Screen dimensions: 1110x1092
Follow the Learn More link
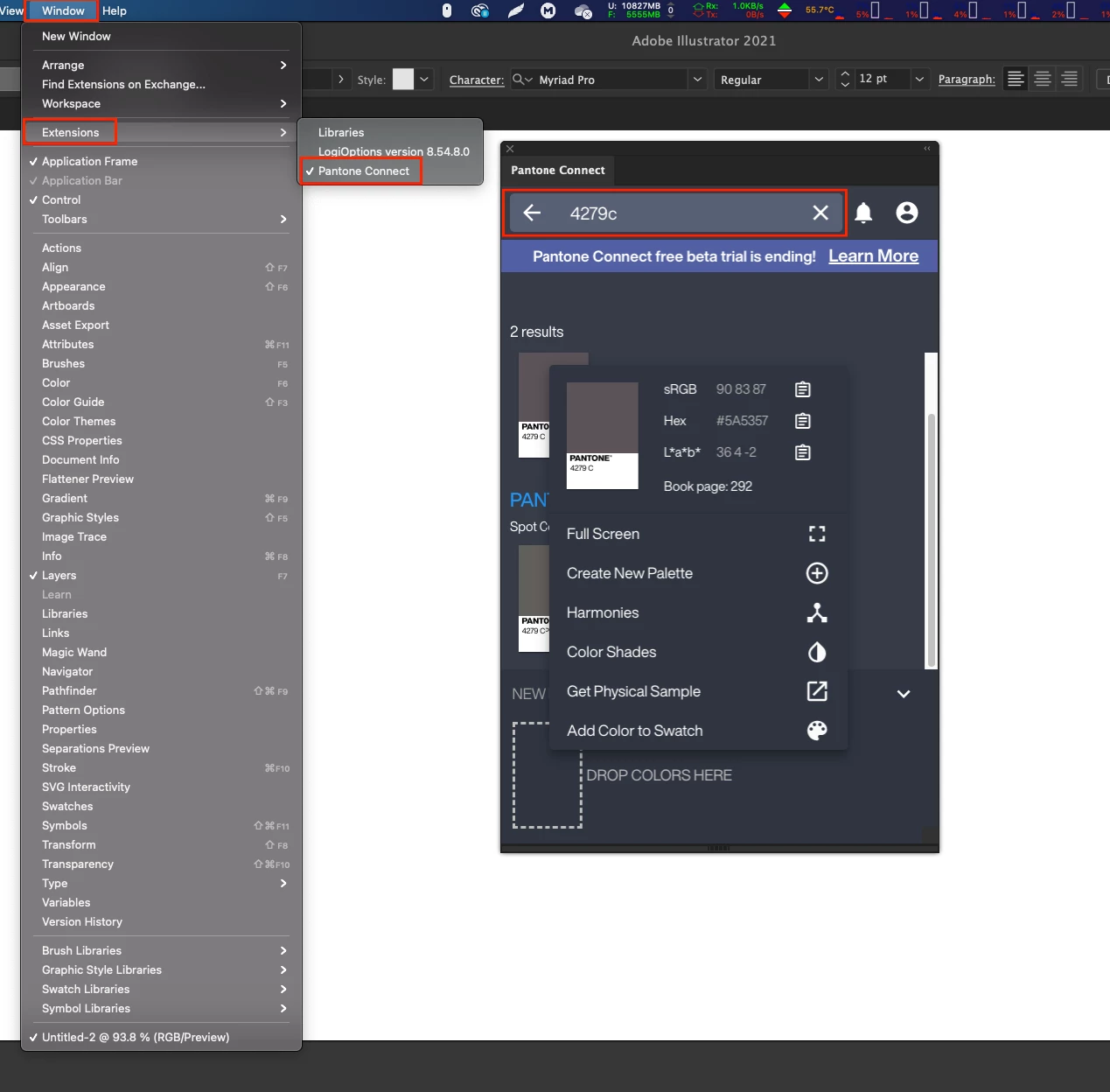point(873,256)
